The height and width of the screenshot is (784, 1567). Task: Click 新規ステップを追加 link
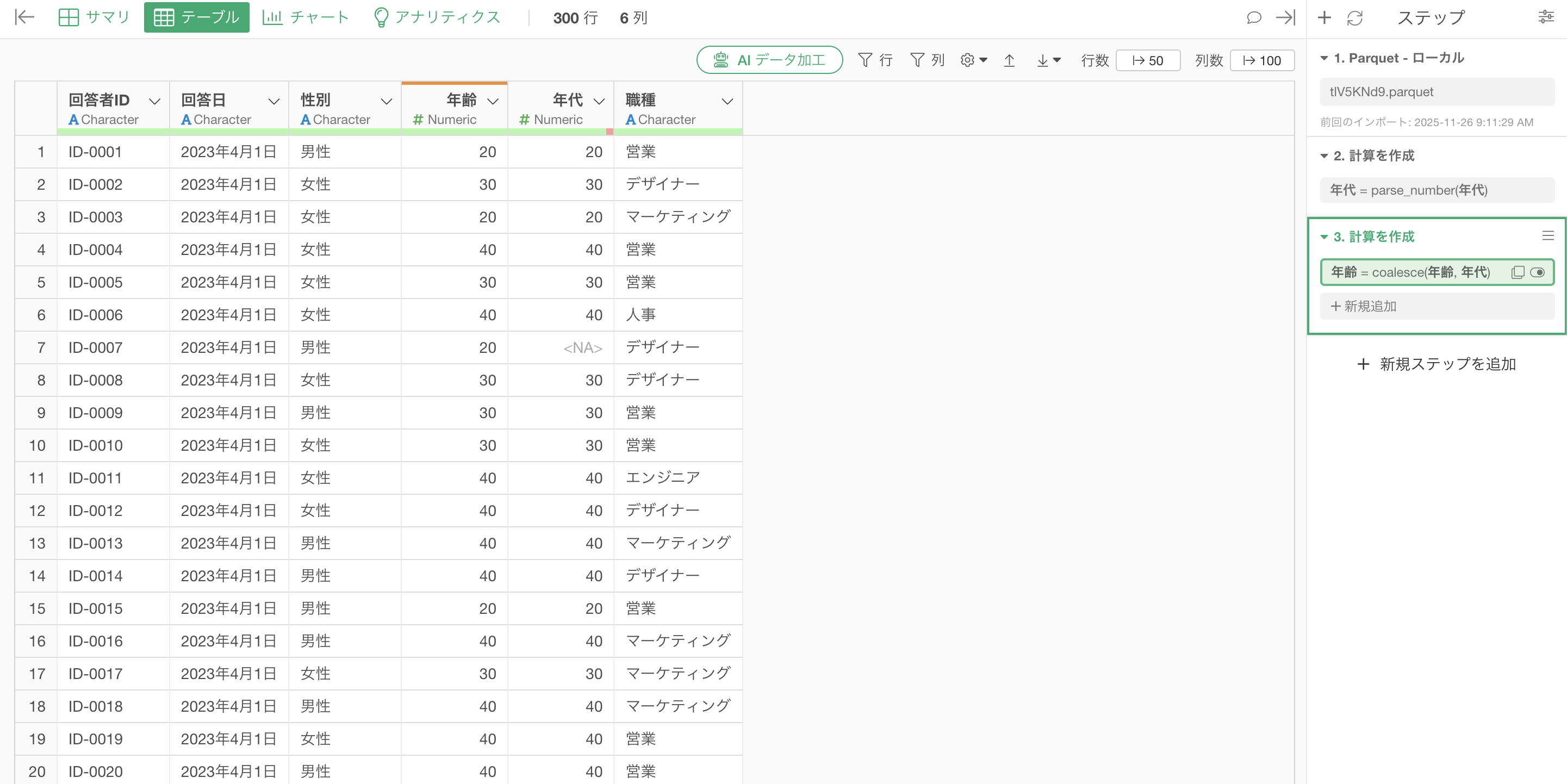click(1436, 364)
